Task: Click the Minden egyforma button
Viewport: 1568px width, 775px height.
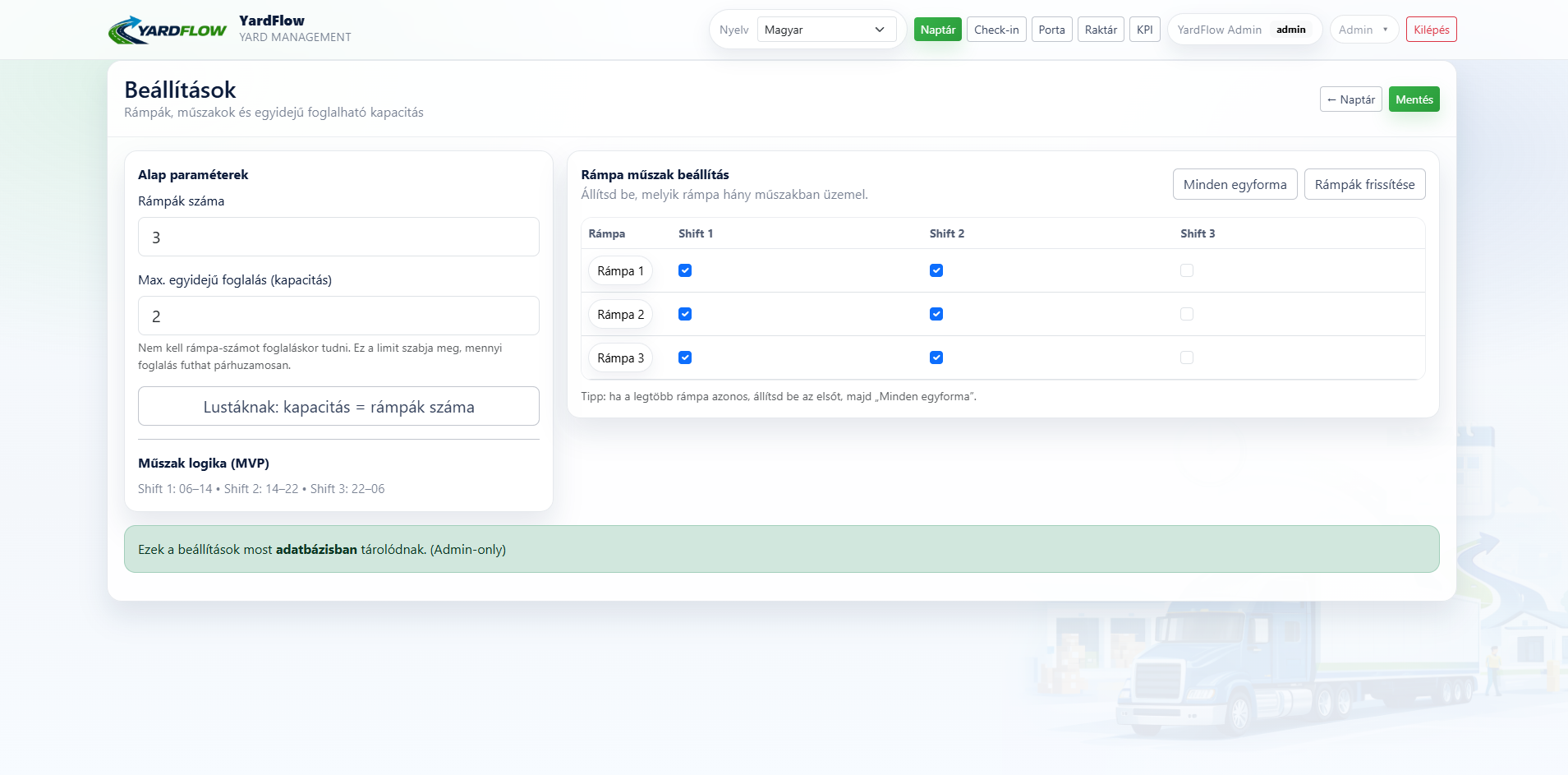Action: tap(1235, 184)
